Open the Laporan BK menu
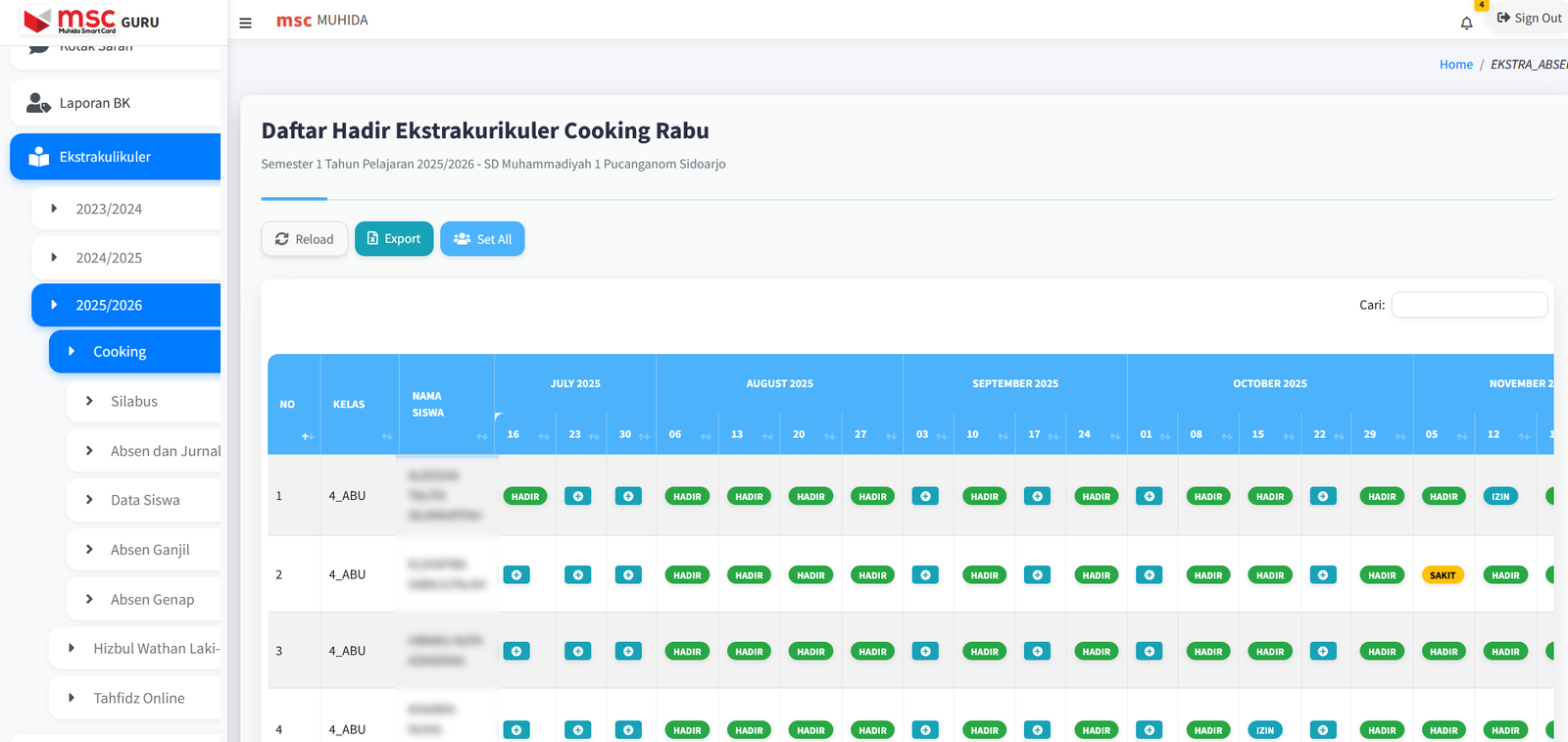This screenshot has width=1568, height=742. [94, 103]
